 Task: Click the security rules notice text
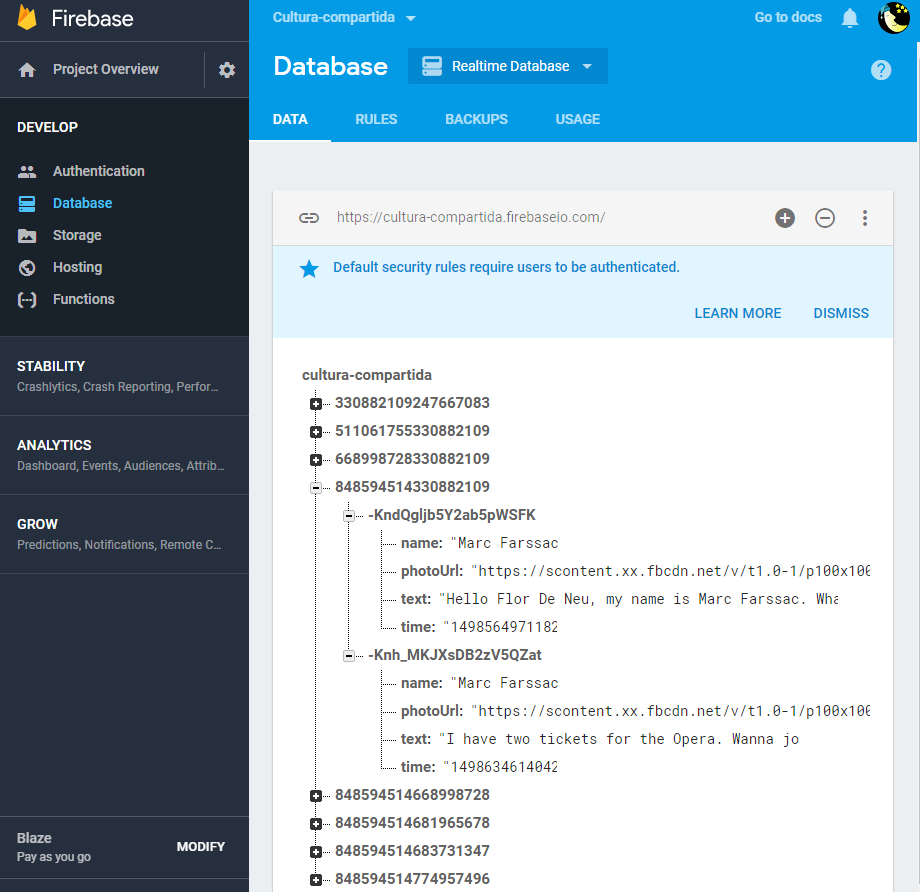coord(506,268)
